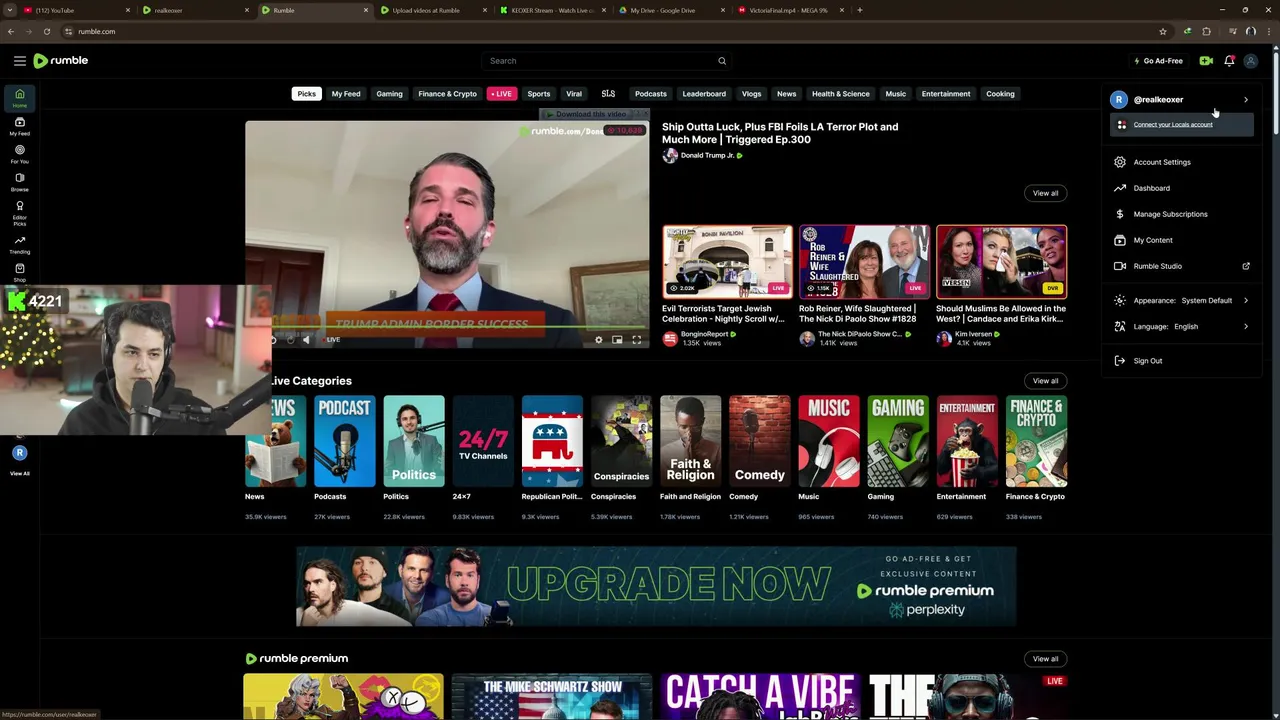Image resolution: width=1280 pixels, height=720 pixels.
Task: Select the Cooking category tab
Action: (1000, 94)
